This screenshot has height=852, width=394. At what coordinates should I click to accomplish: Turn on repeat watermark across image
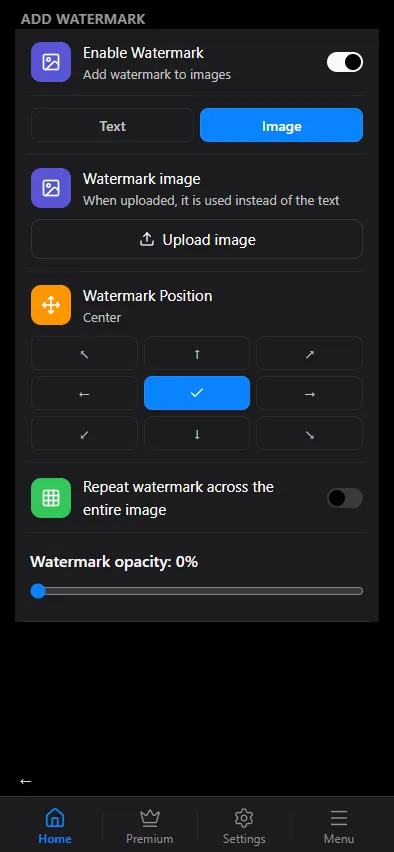click(345, 498)
